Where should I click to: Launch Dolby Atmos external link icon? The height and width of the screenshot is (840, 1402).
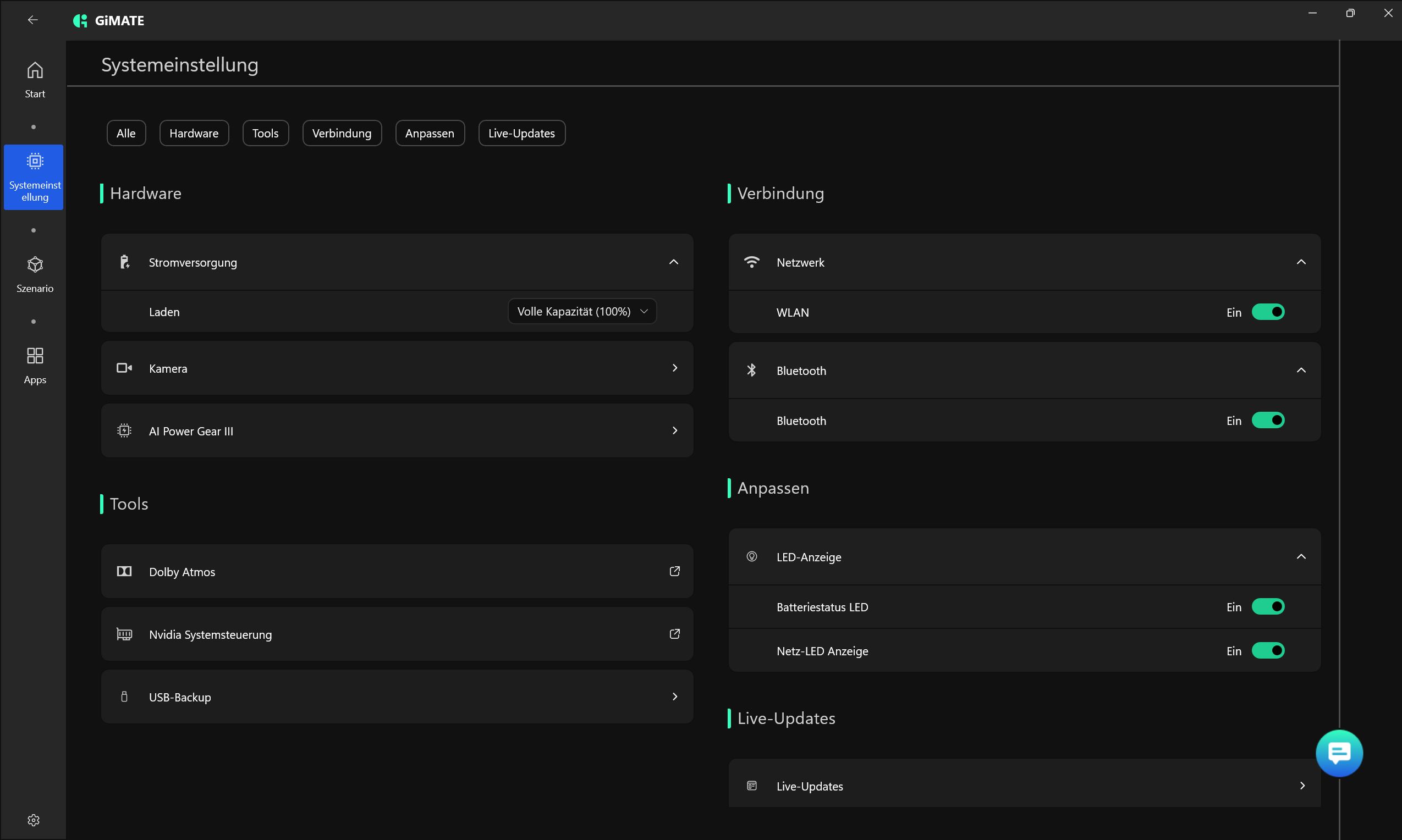pos(674,572)
